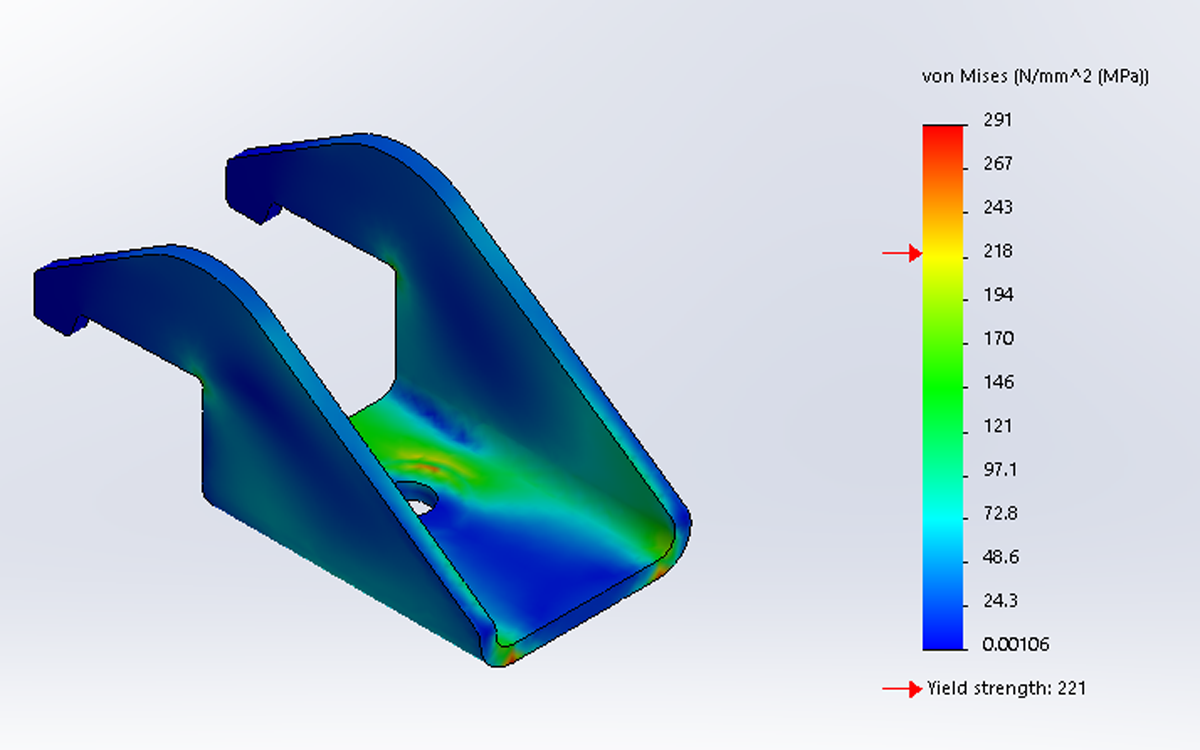
Task: Click the 291 maximum legend value
Action: point(998,120)
